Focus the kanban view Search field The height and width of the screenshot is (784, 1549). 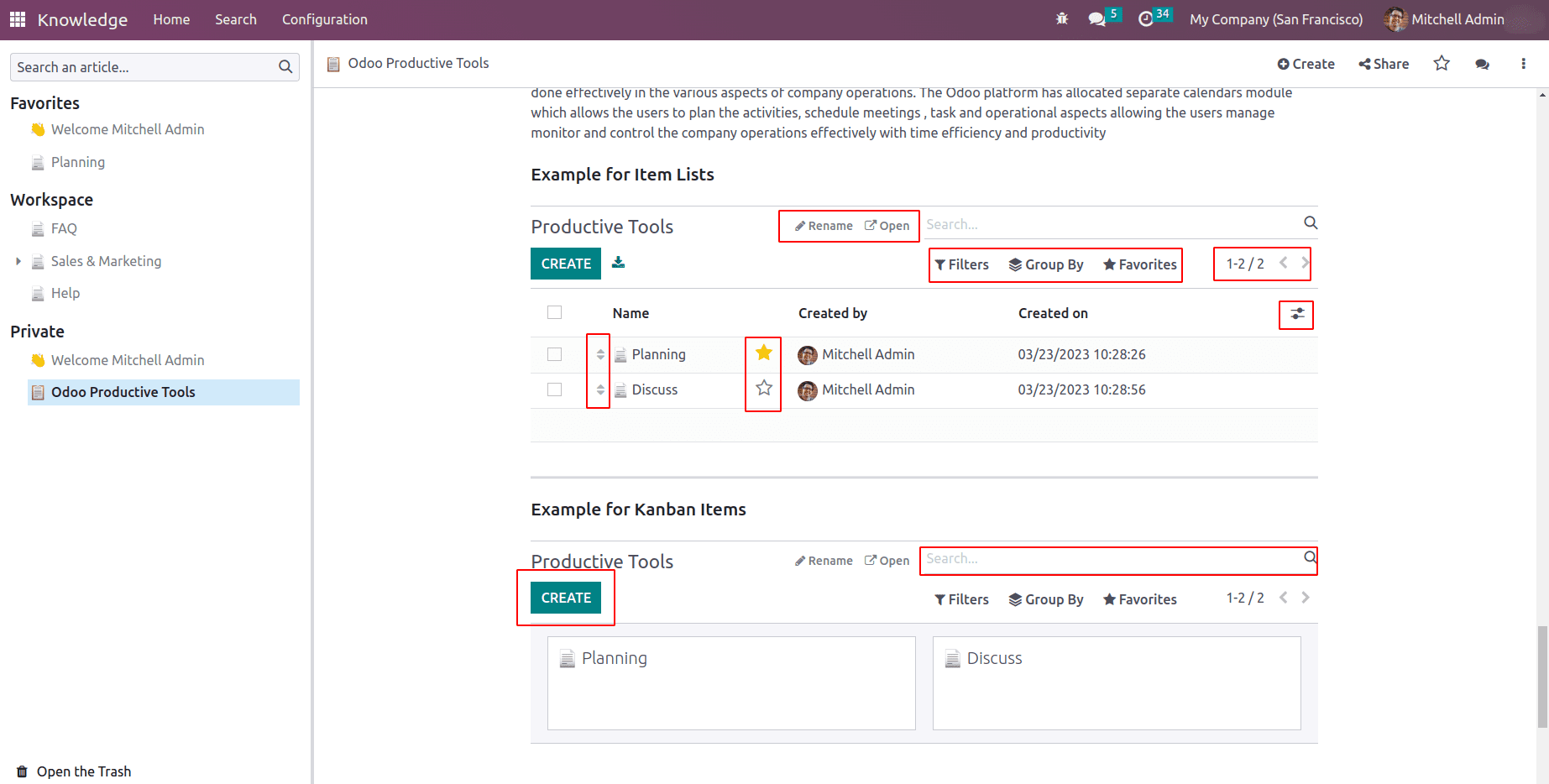(1112, 559)
